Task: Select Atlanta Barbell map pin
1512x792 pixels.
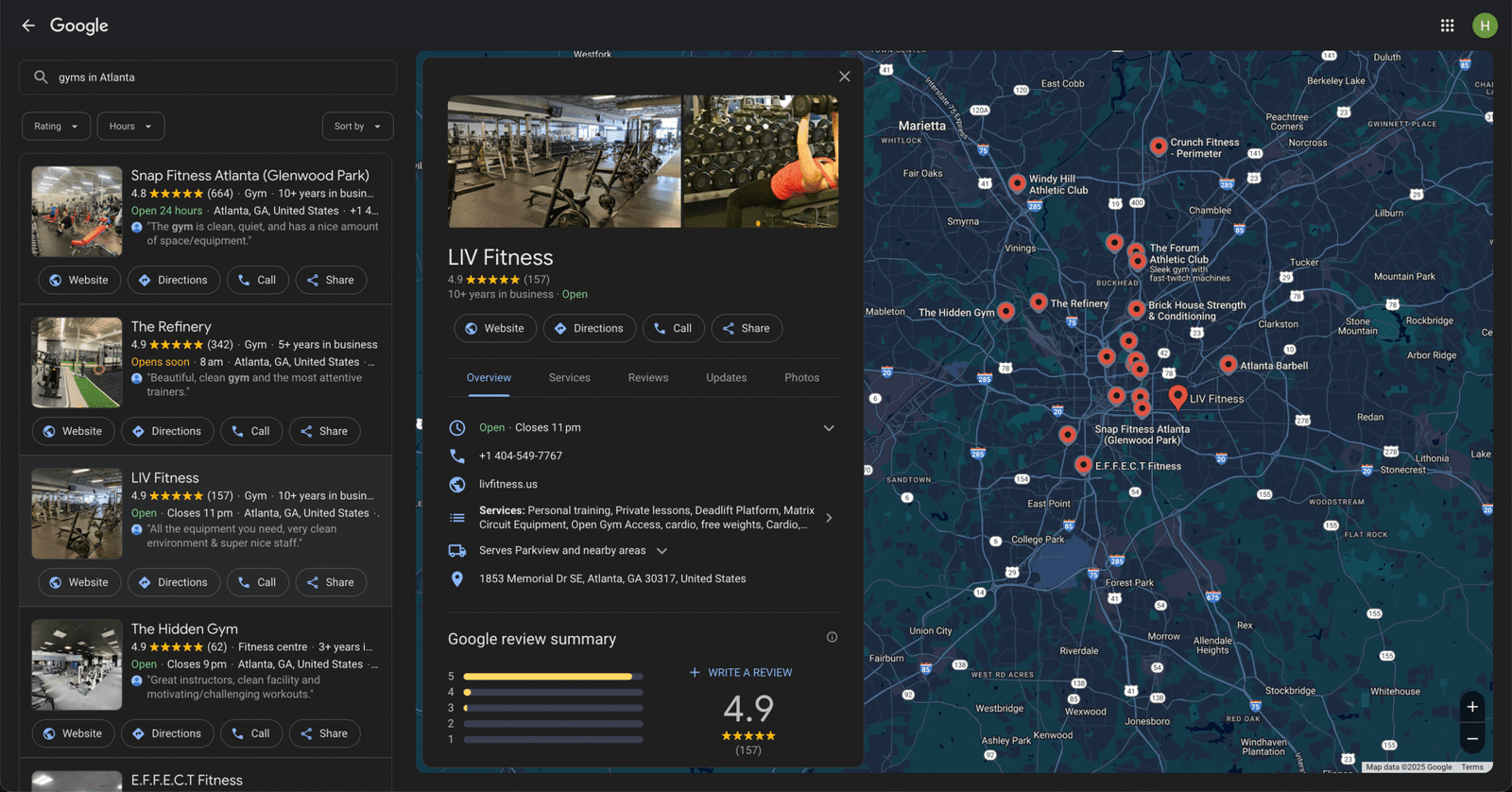Action: [1228, 364]
